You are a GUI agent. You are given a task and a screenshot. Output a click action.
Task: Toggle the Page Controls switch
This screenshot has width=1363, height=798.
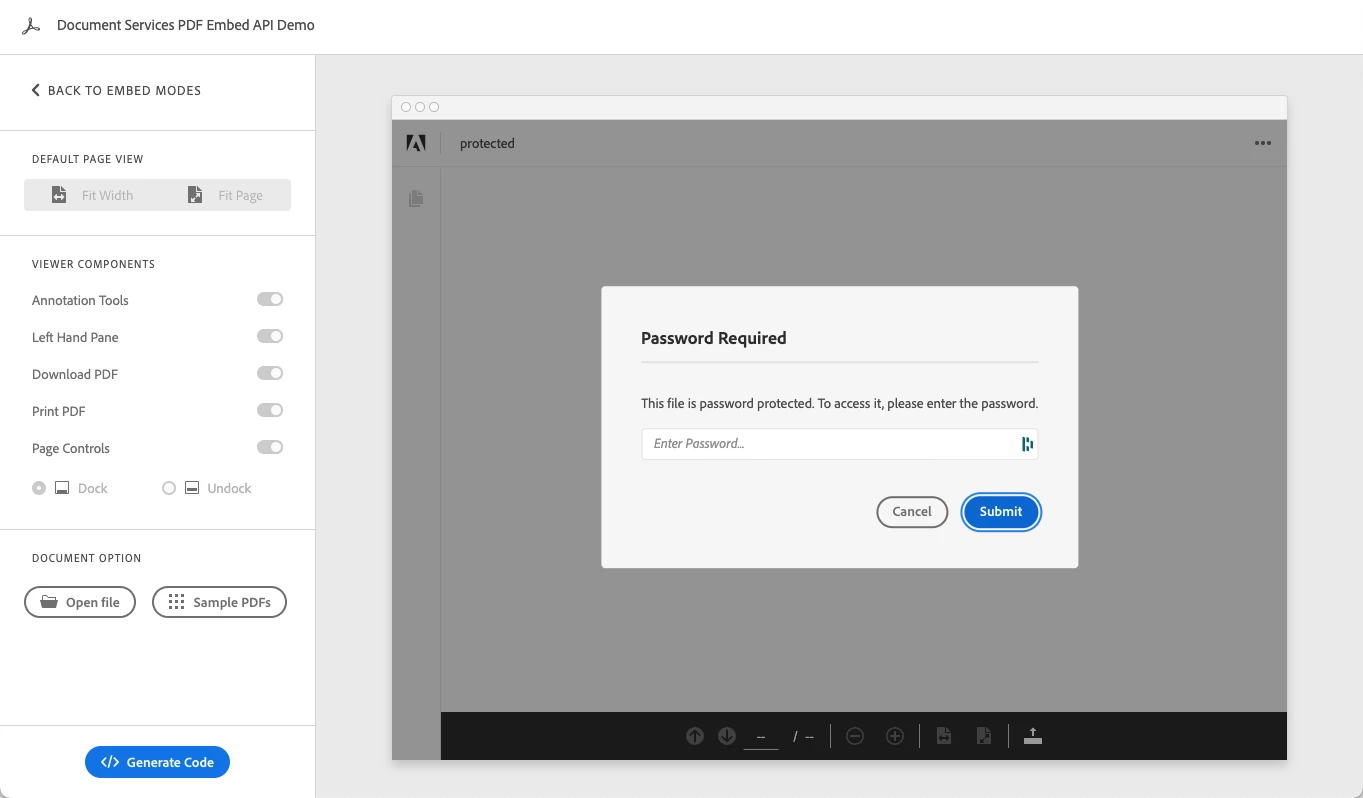[x=270, y=447]
